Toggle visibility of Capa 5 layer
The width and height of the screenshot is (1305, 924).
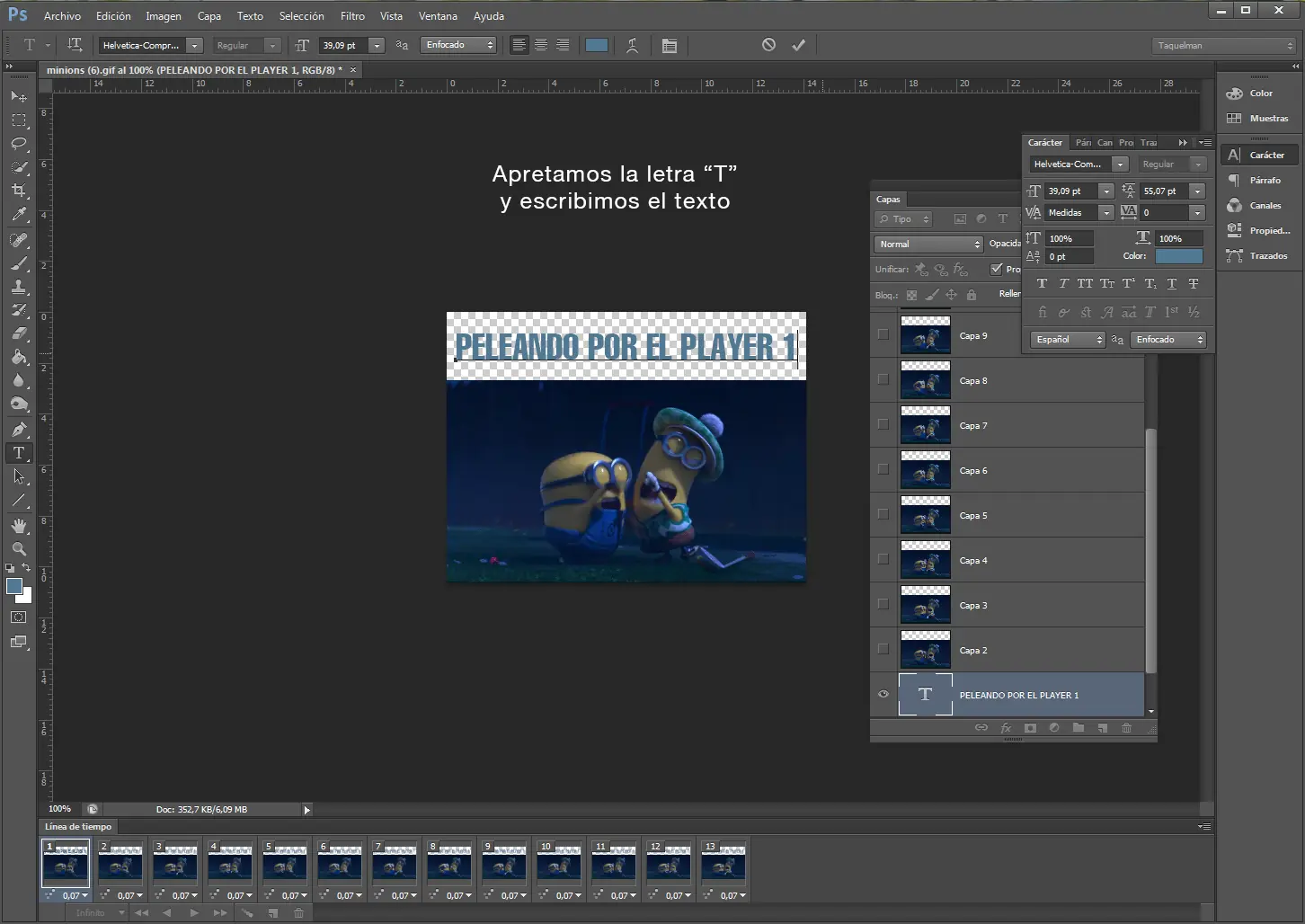point(883,514)
